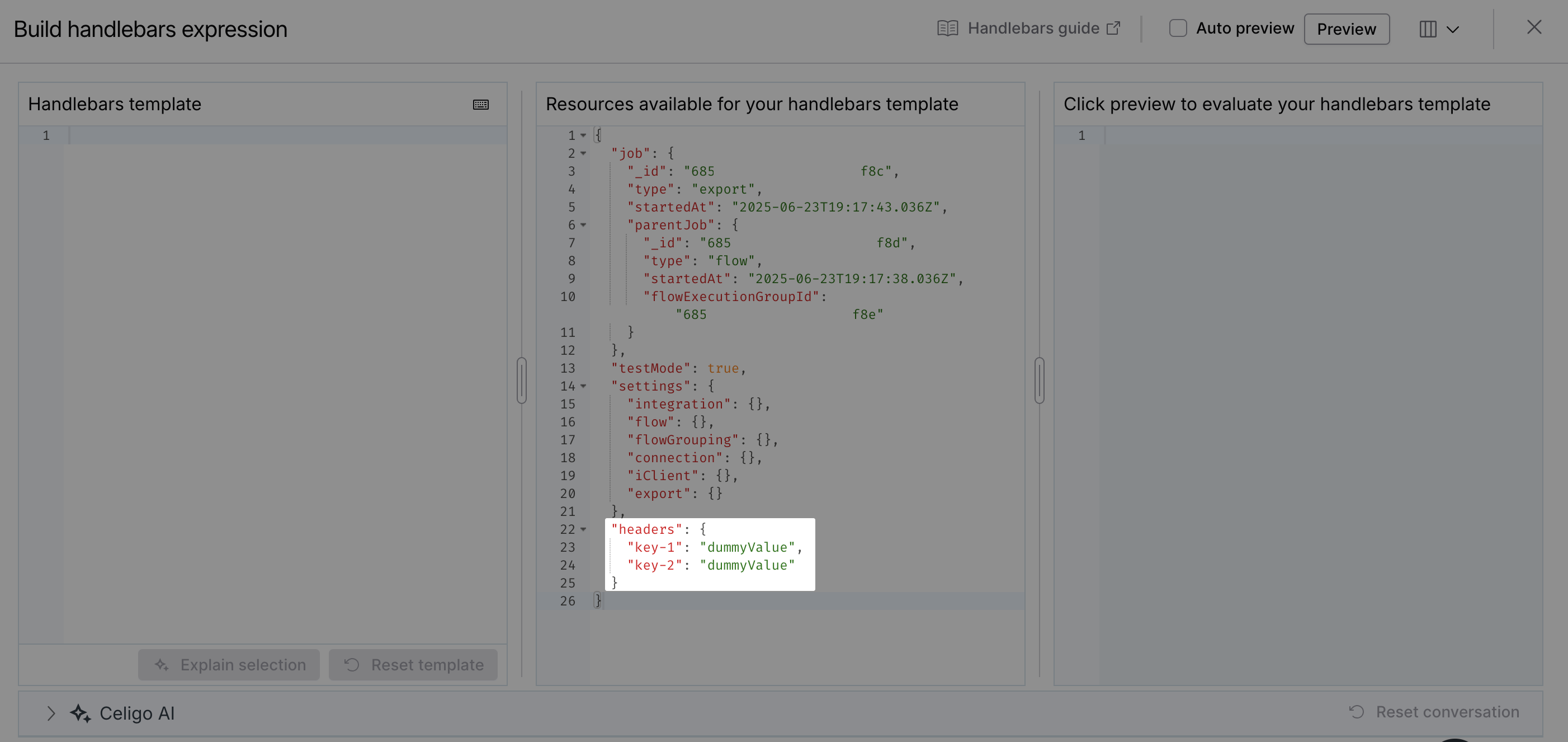Enable the Auto preview checkbox
This screenshot has width=1568, height=742.
1178,29
